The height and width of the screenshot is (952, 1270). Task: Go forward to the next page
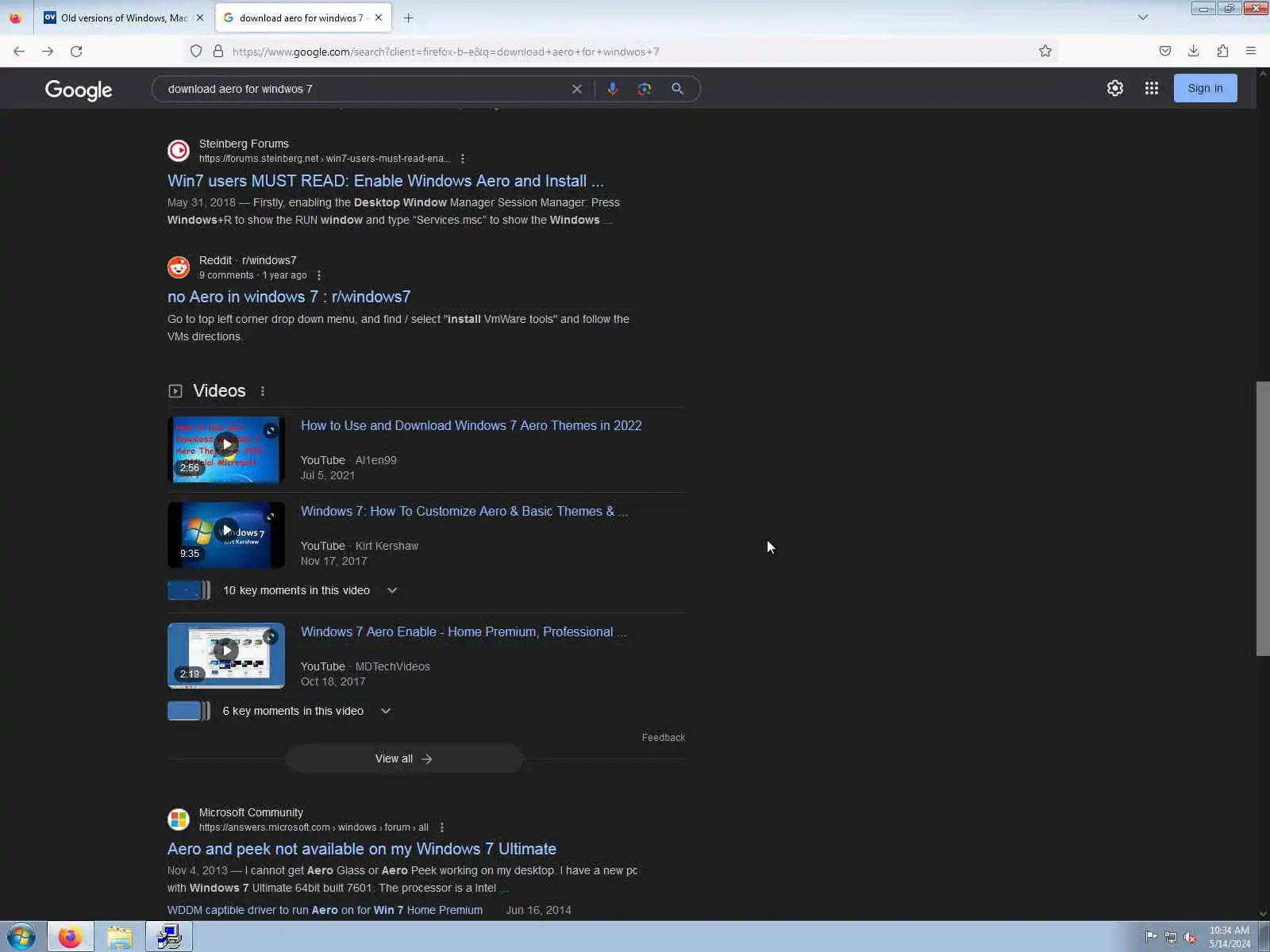click(48, 52)
